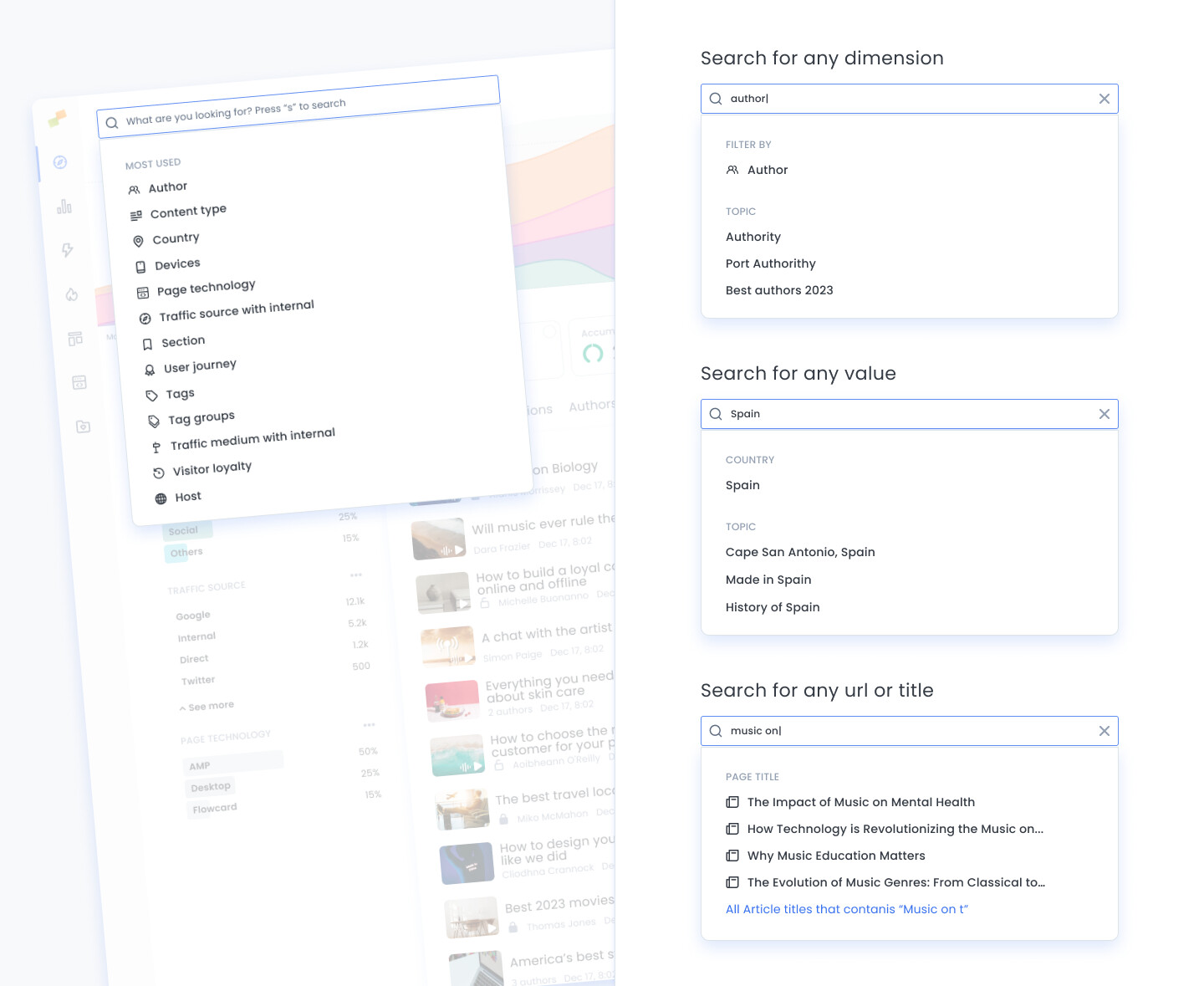Select the Devices dimension icon
The width and height of the screenshot is (1204, 986).
[140, 264]
